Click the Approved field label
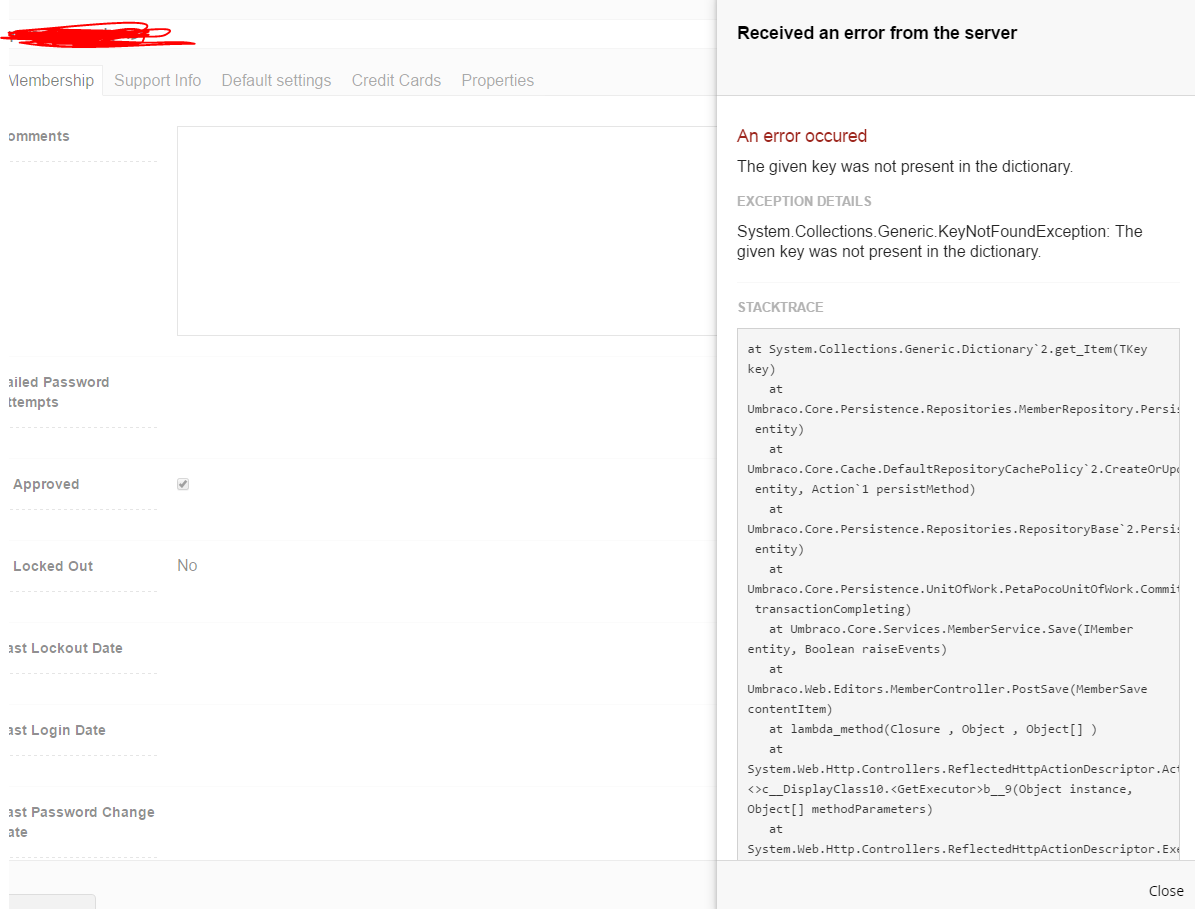Screen dimensions: 1195x909 click(46, 484)
